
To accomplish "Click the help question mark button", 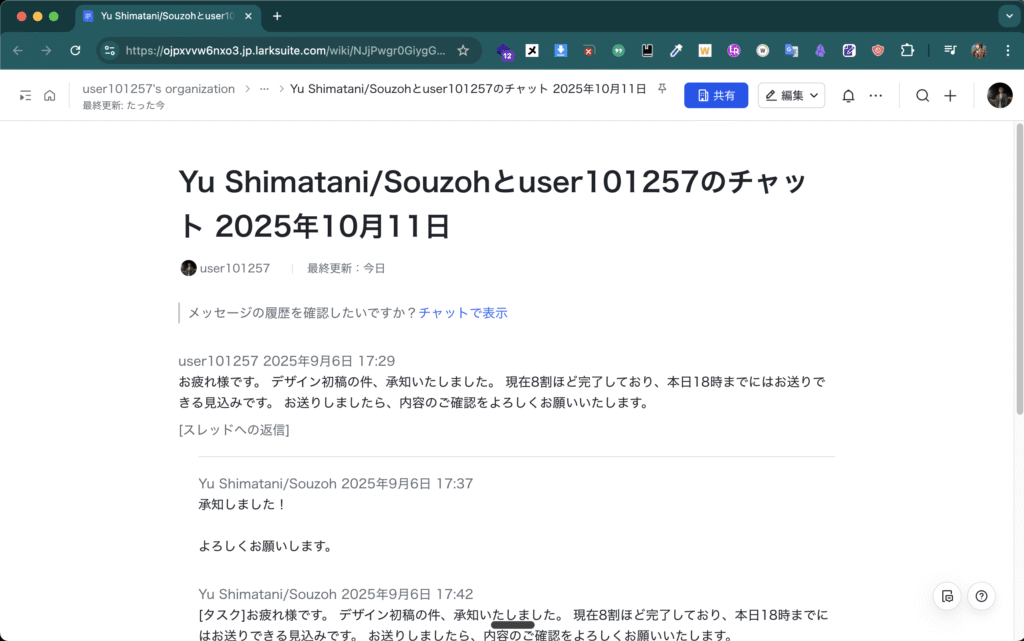I will click(x=981, y=597).
